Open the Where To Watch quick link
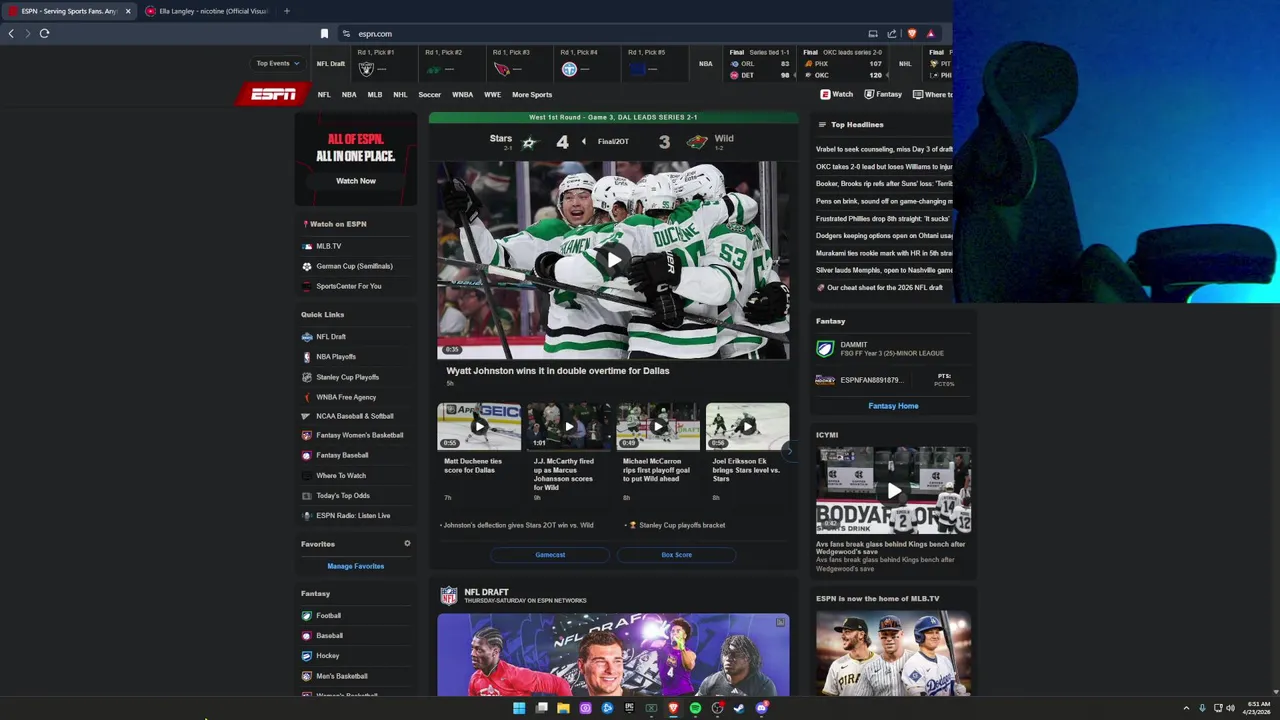 [341, 476]
